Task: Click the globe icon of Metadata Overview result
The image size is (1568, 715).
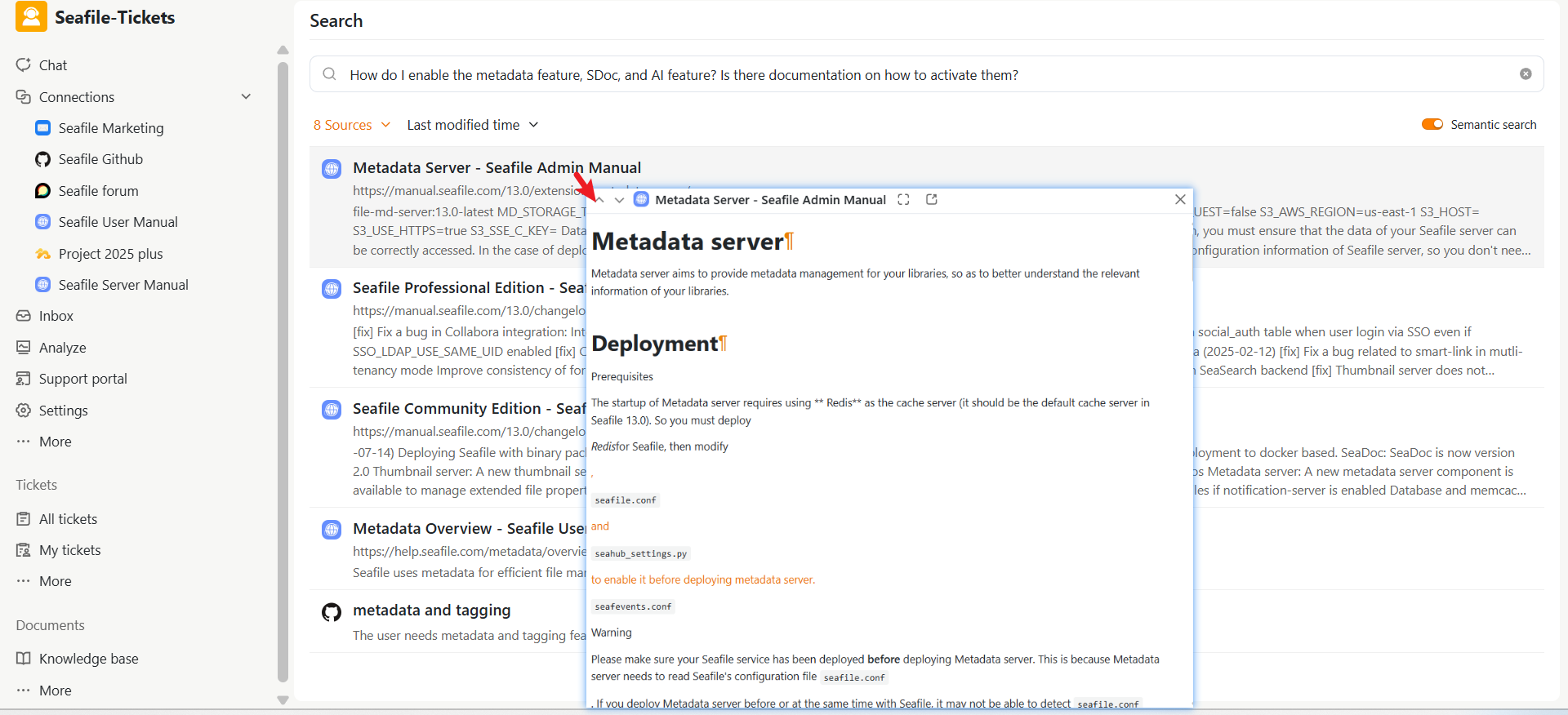Action: point(332,530)
